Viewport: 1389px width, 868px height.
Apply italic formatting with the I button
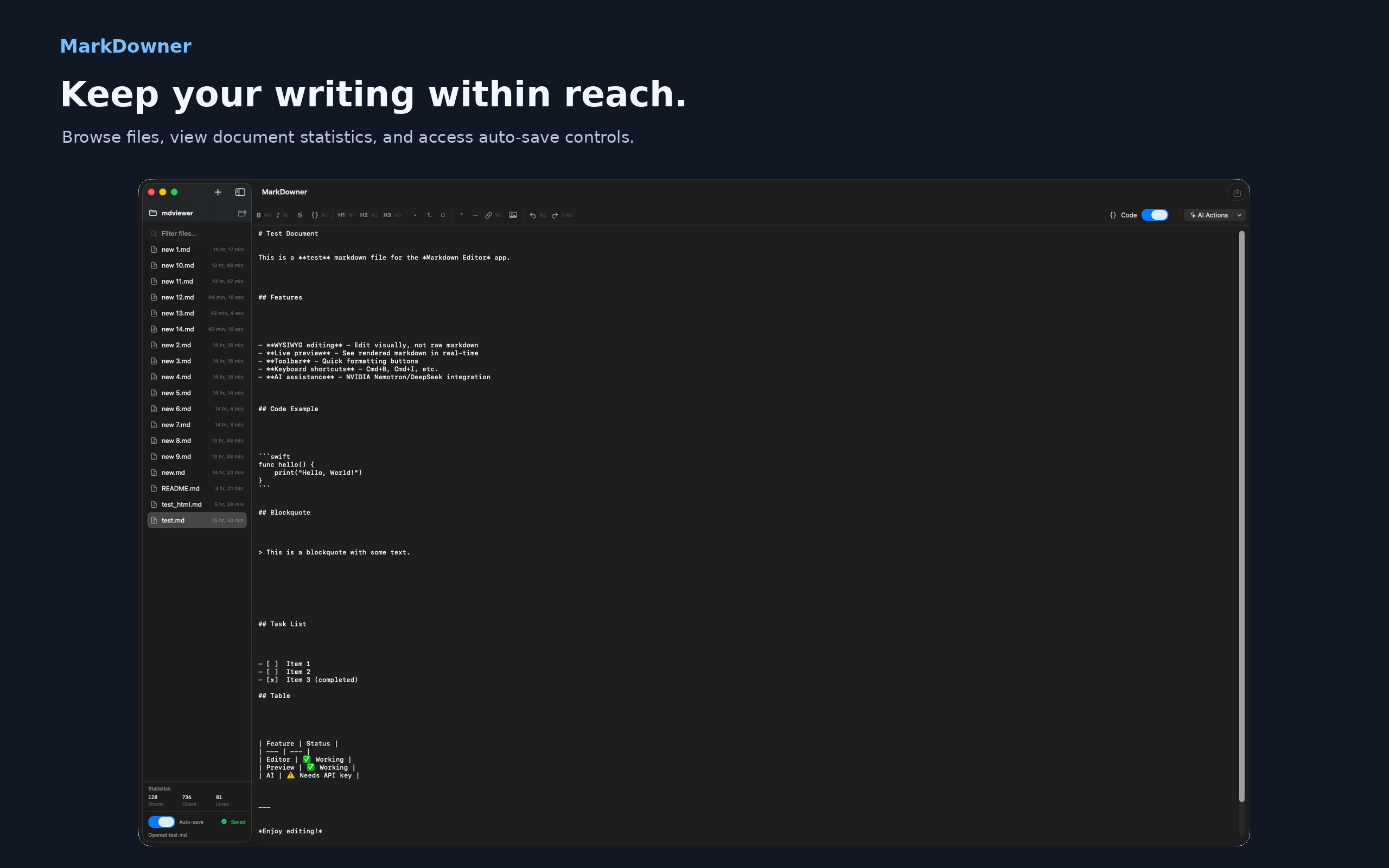point(278,215)
